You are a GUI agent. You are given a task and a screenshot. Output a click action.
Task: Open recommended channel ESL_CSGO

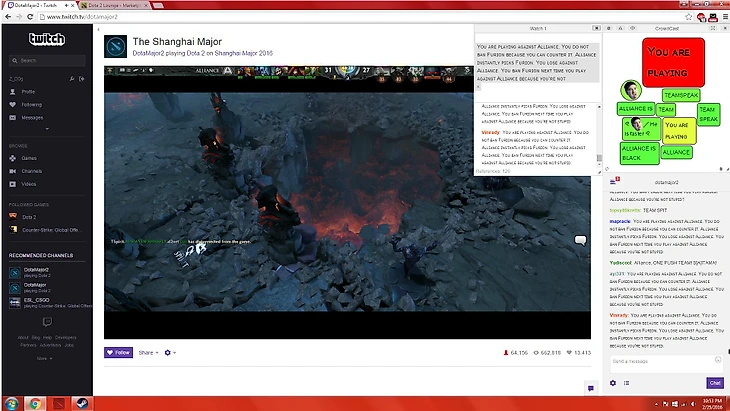(50, 303)
